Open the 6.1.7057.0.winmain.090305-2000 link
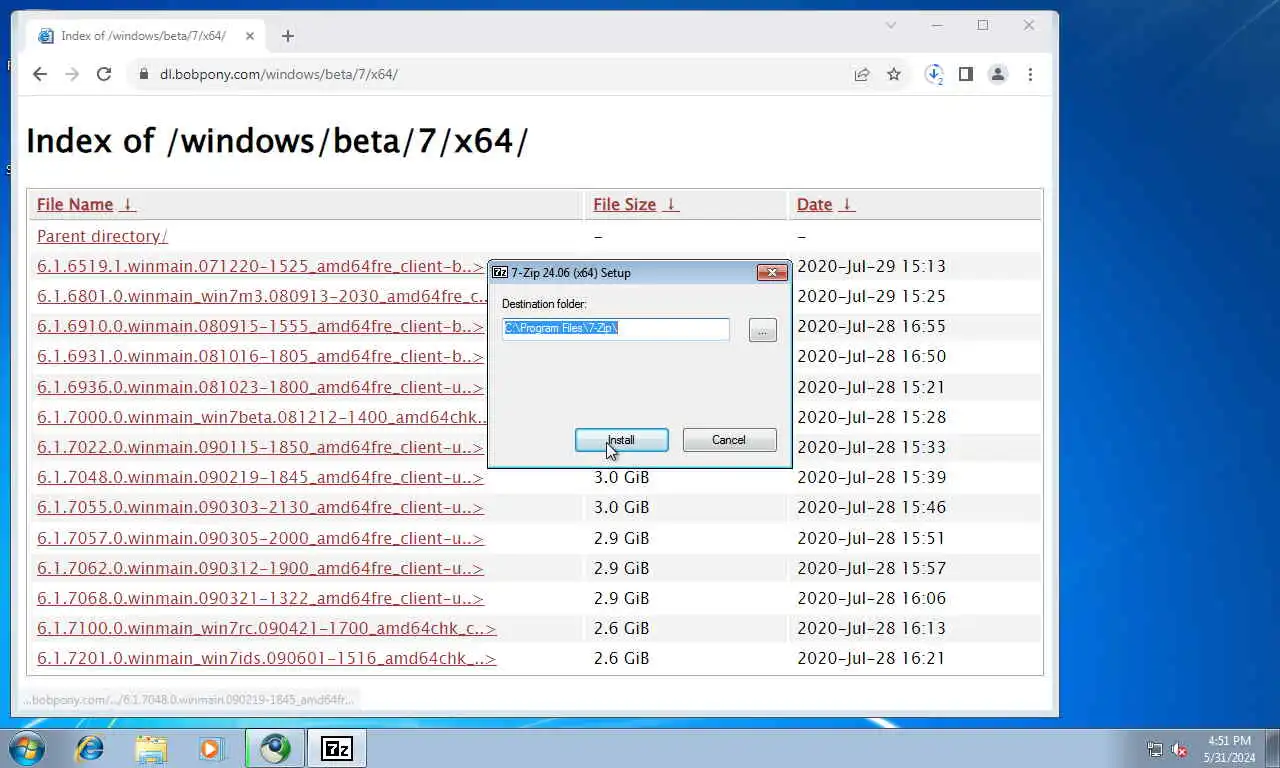Screen dimensions: 1280x768 pos(260,538)
